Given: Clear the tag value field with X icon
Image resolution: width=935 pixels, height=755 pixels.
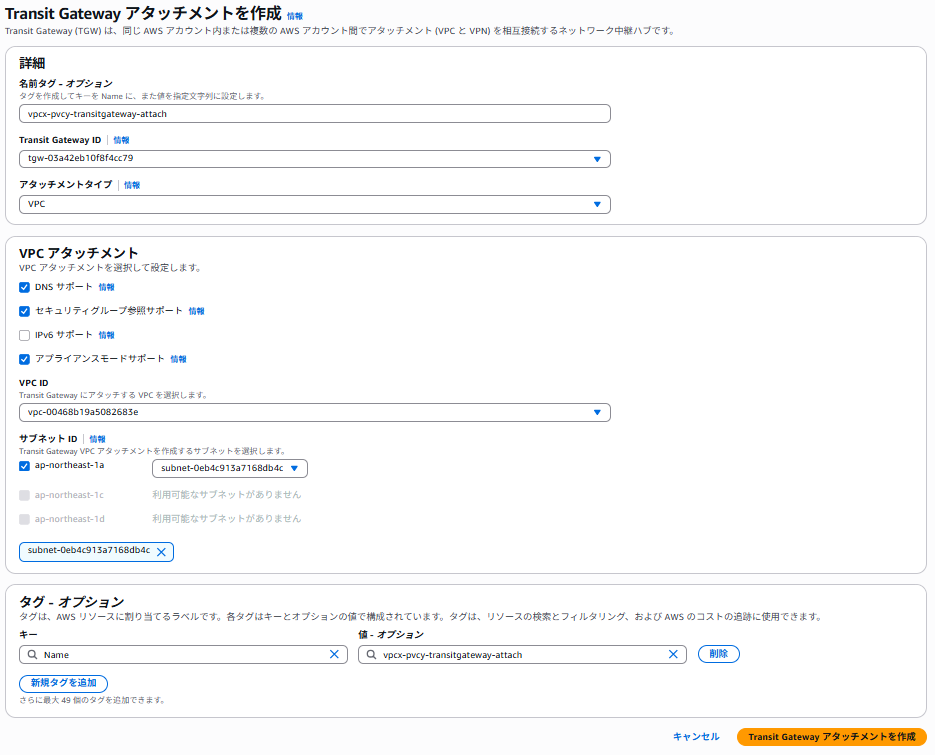Looking at the screenshot, I should (x=673, y=654).
